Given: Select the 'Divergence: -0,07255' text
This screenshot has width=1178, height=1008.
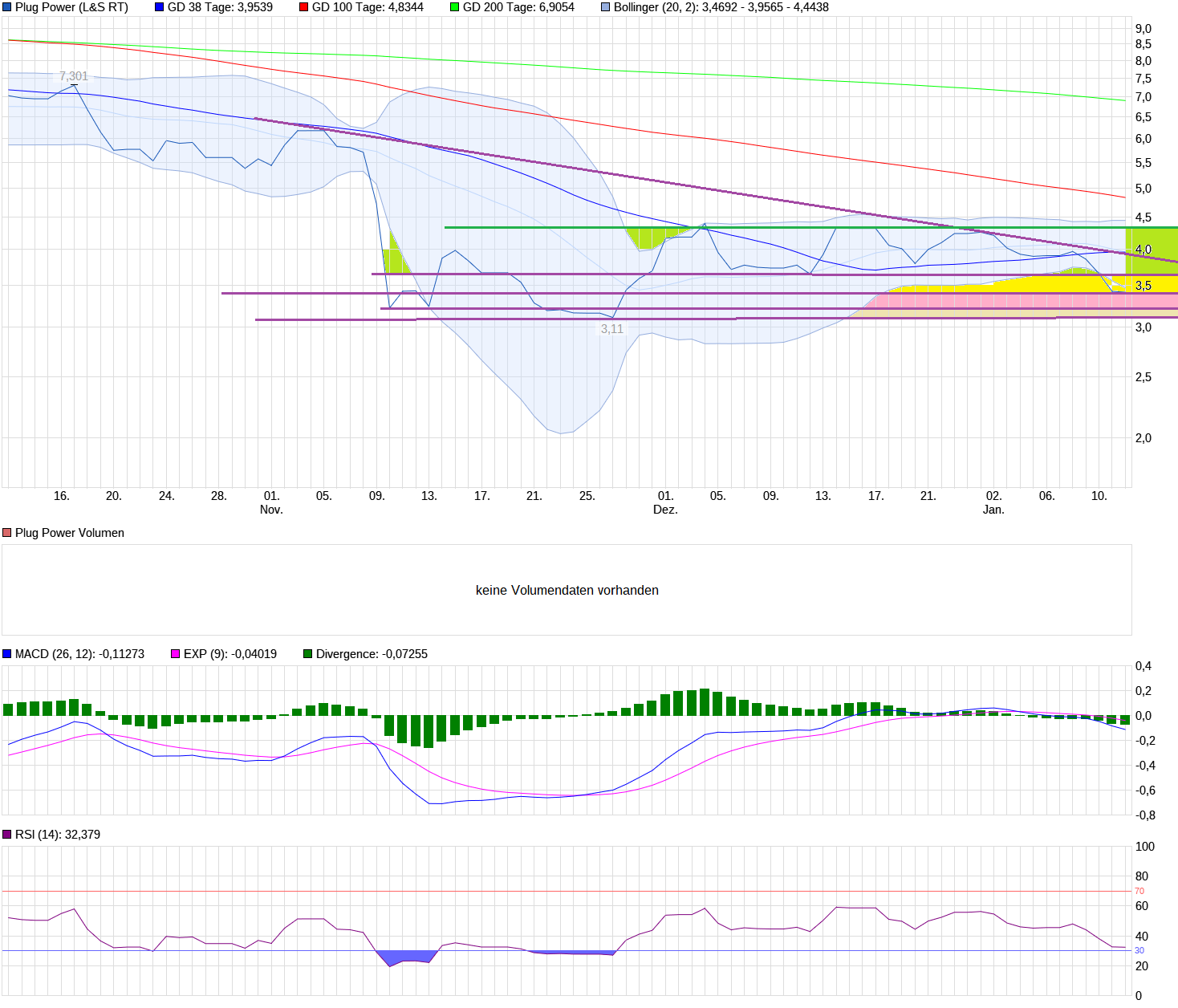Looking at the screenshot, I should coord(372,654).
